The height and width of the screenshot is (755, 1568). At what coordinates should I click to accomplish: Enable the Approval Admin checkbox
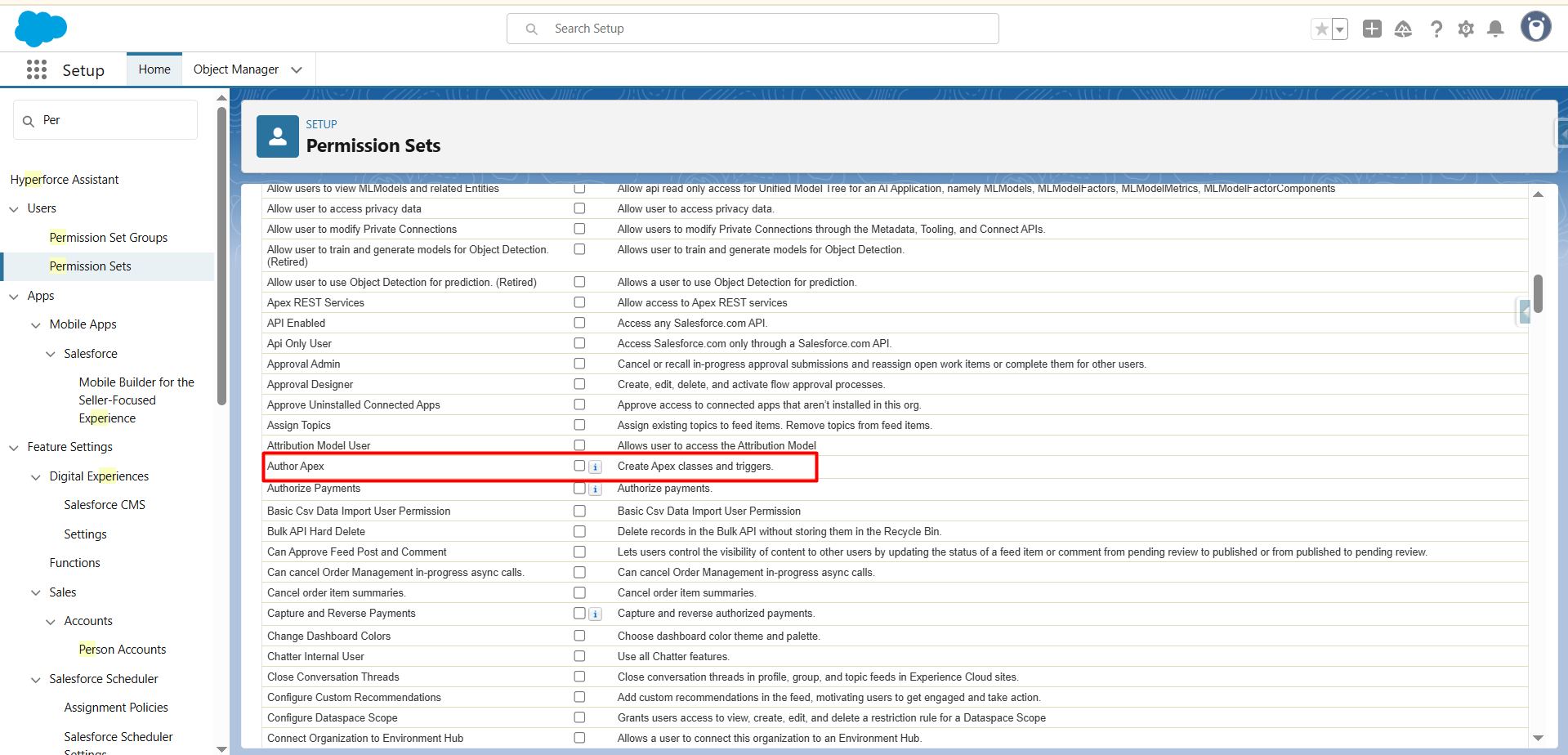[x=579, y=364]
